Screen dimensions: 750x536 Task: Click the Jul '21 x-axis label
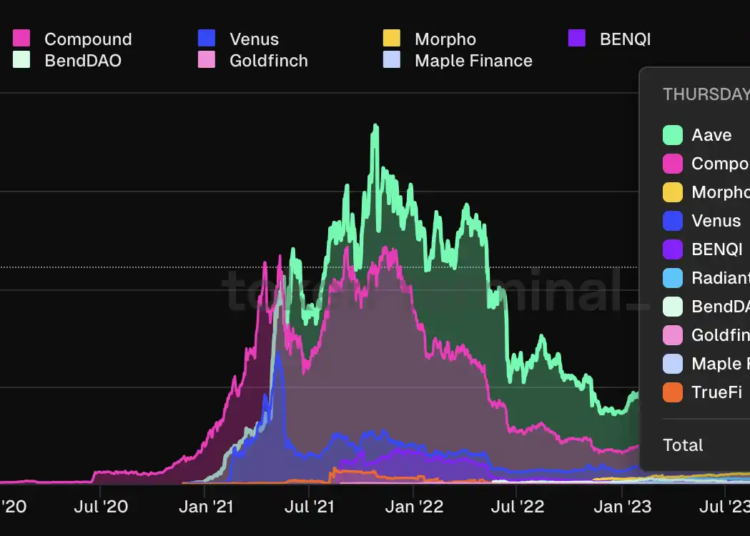click(309, 507)
